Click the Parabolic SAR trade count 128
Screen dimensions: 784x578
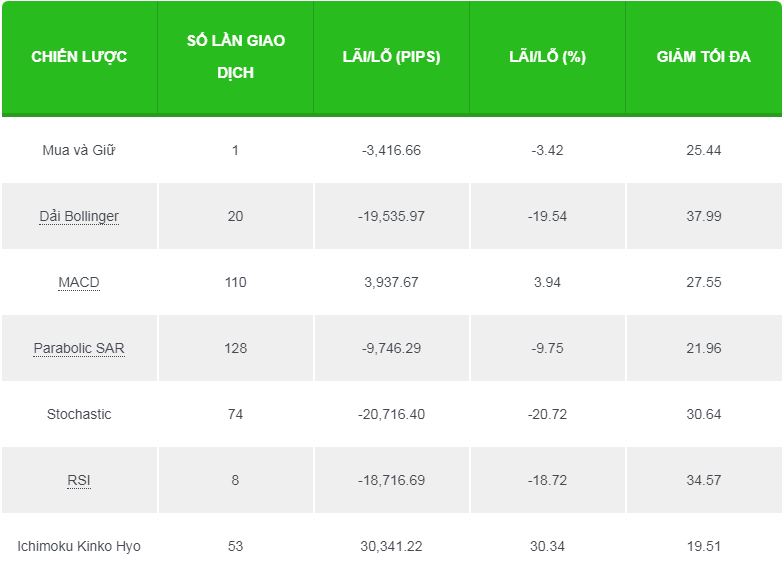point(235,348)
